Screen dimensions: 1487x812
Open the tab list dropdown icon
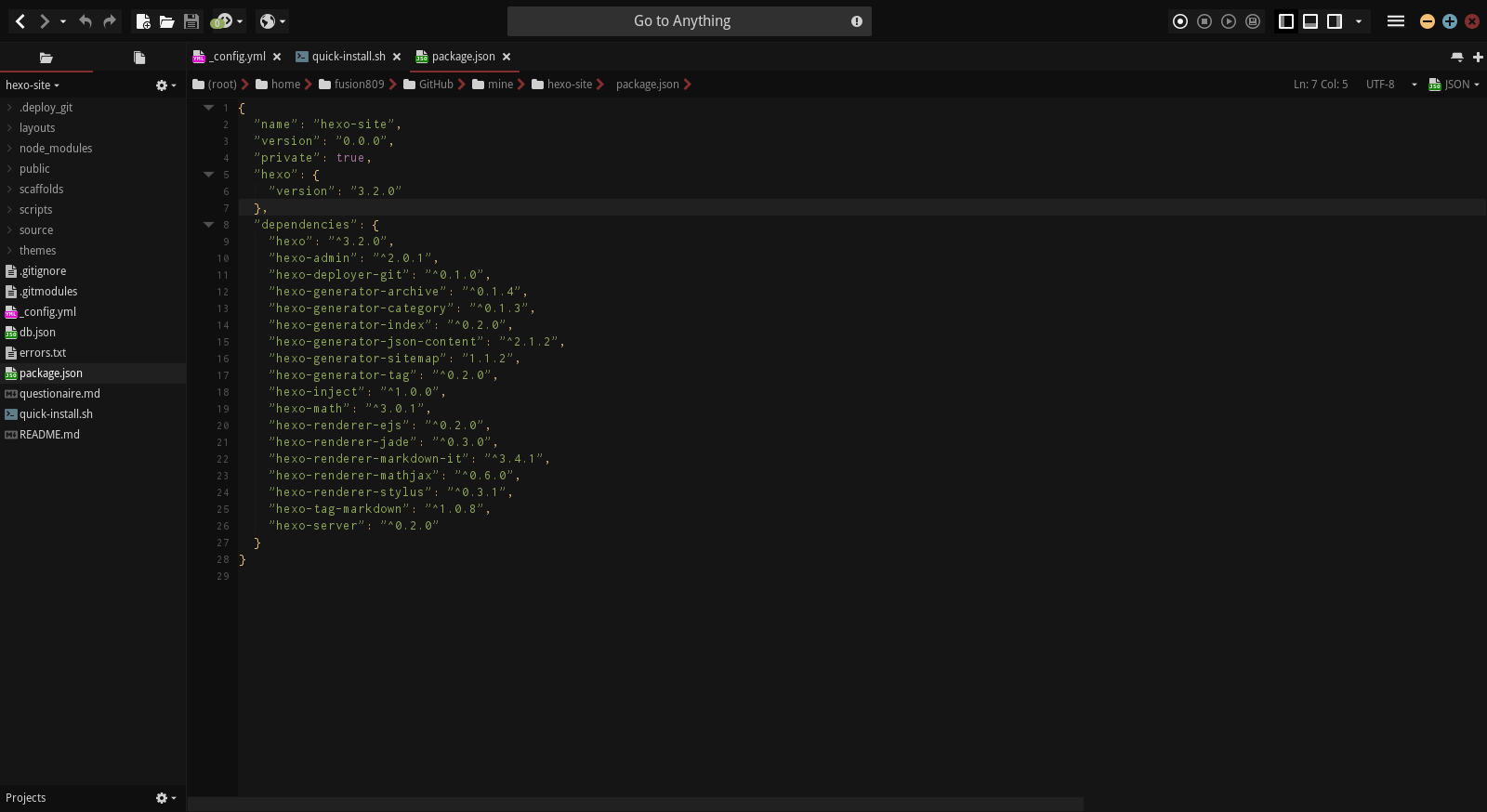tap(1457, 57)
